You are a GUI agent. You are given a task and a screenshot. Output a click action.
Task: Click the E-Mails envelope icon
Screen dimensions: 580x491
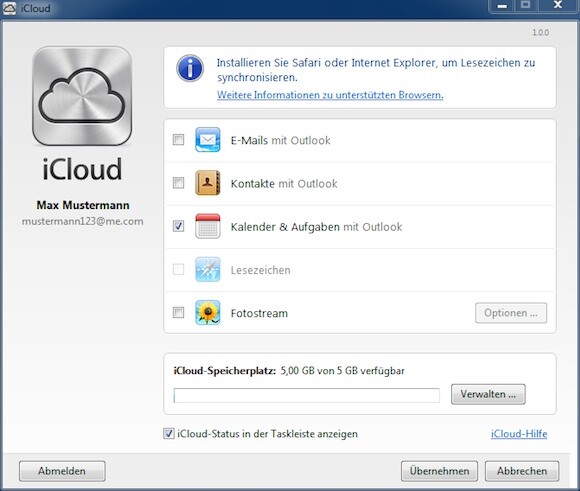[208, 139]
